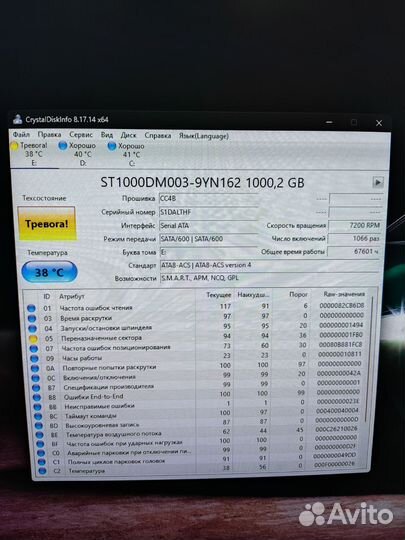This screenshot has height=540, width=405.
Task: Click the blue status dot for attribute 01
Action: (x=31, y=308)
